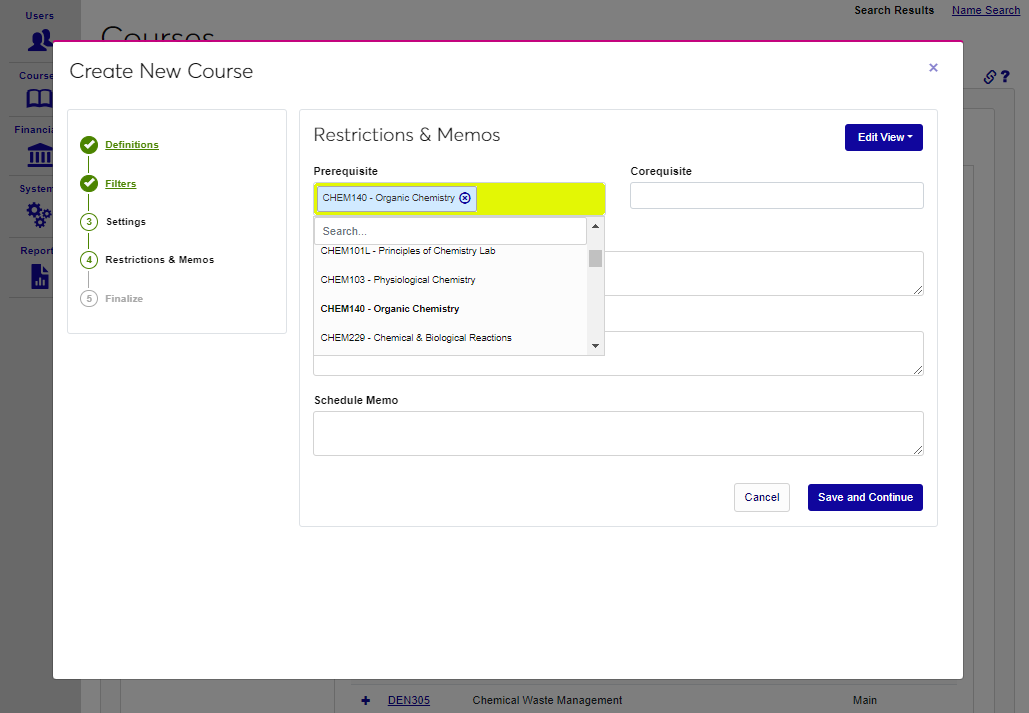Select CHEM103 - Physiological Chemistry option

398,280
